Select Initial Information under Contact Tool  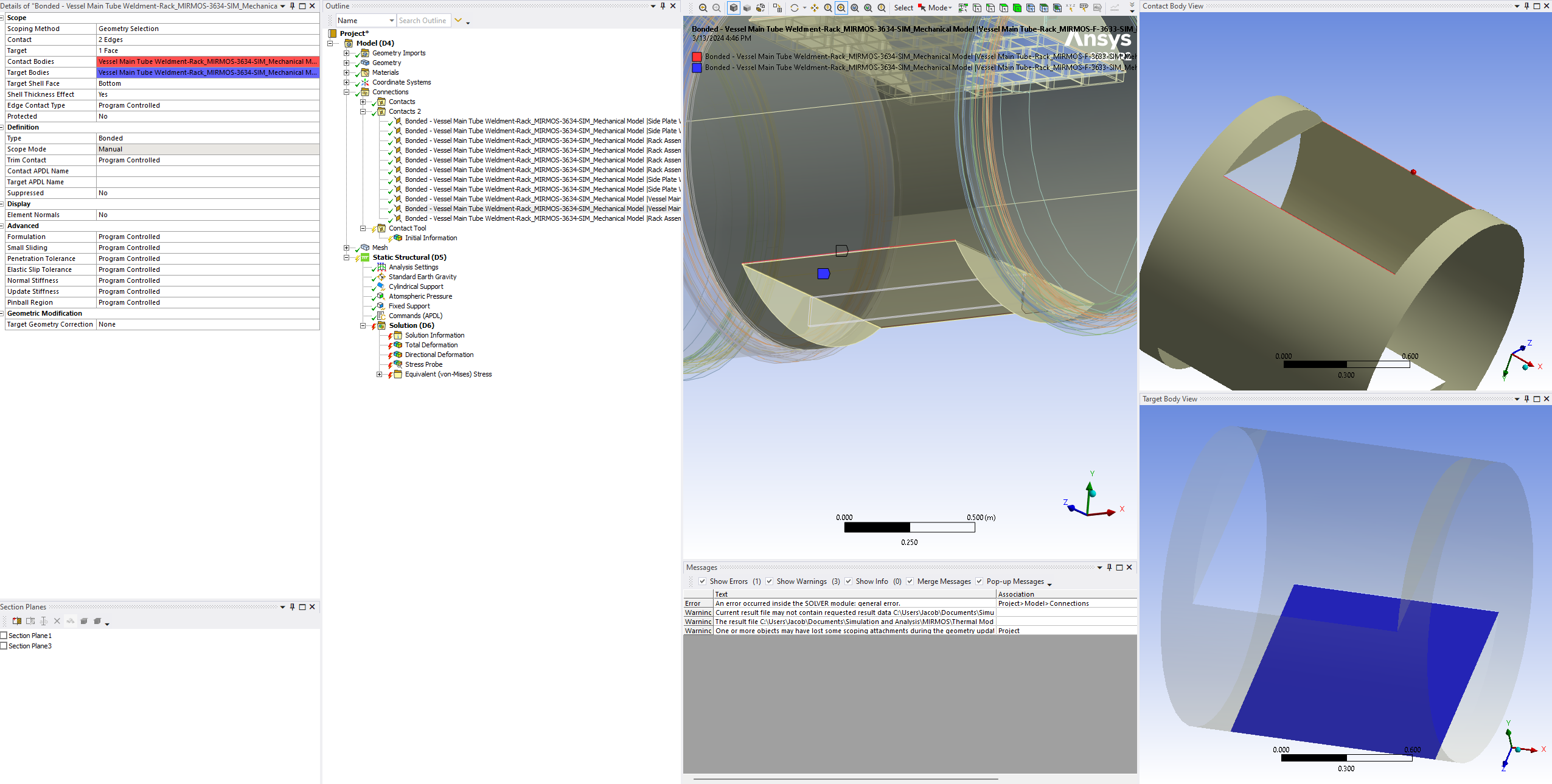point(431,238)
